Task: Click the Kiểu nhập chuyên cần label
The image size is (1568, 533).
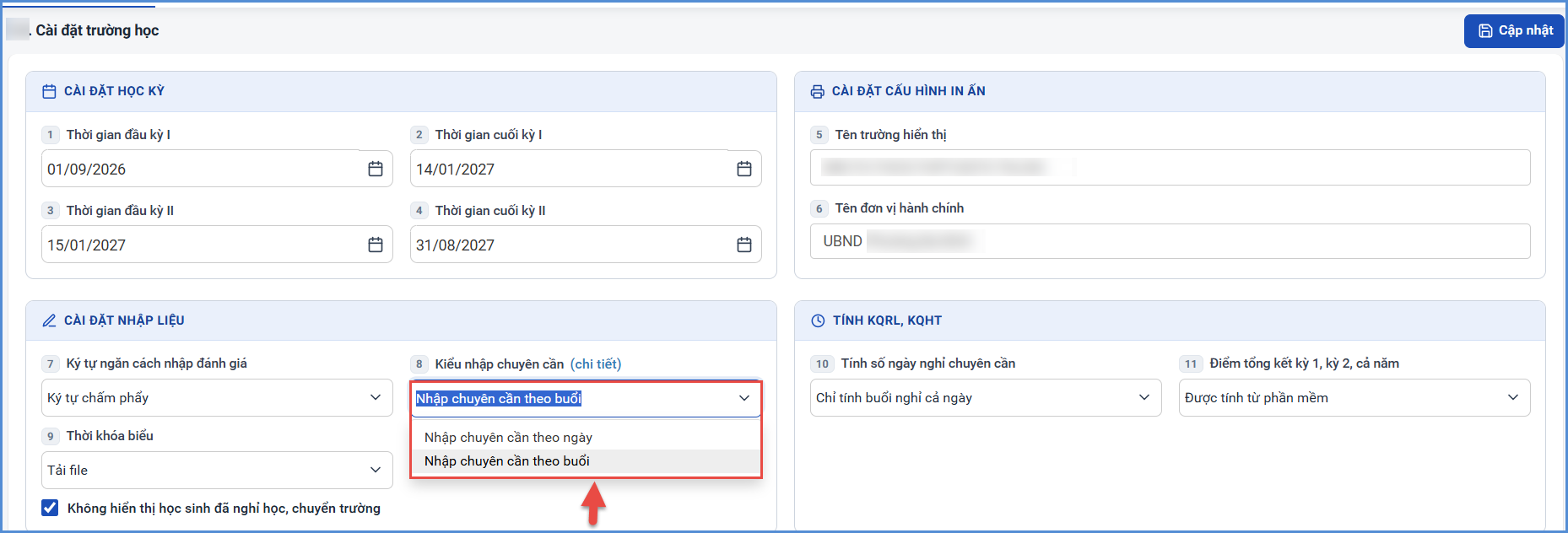Action: click(499, 363)
